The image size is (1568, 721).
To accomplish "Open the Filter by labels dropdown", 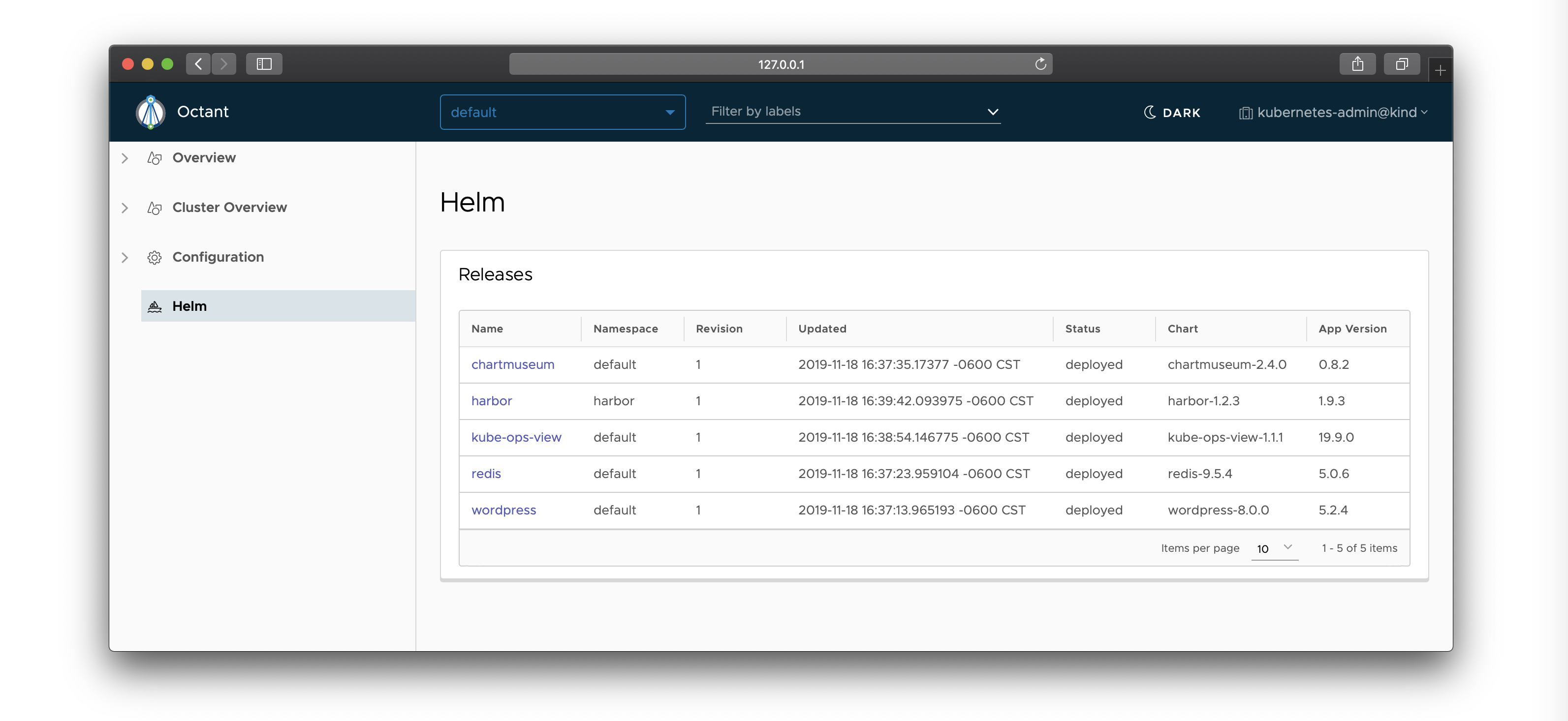I will click(x=853, y=111).
